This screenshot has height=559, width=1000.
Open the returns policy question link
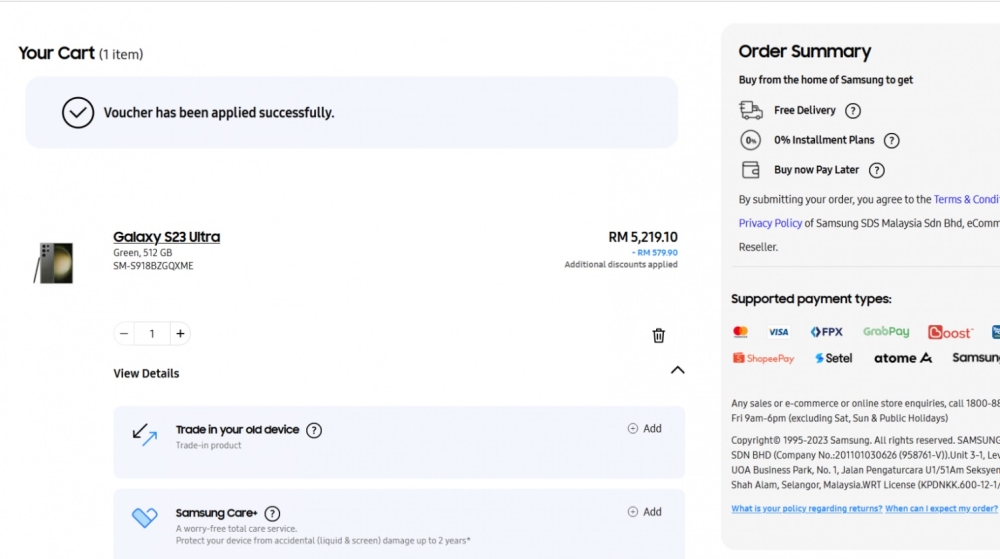(807, 509)
